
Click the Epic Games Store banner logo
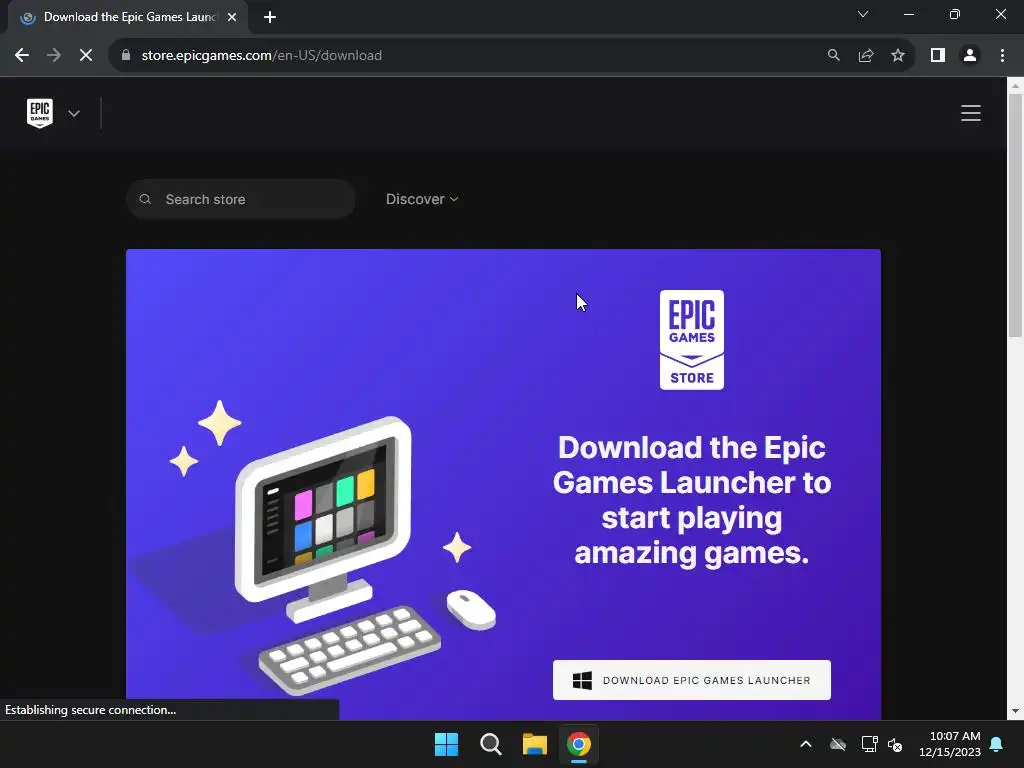tap(692, 340)
